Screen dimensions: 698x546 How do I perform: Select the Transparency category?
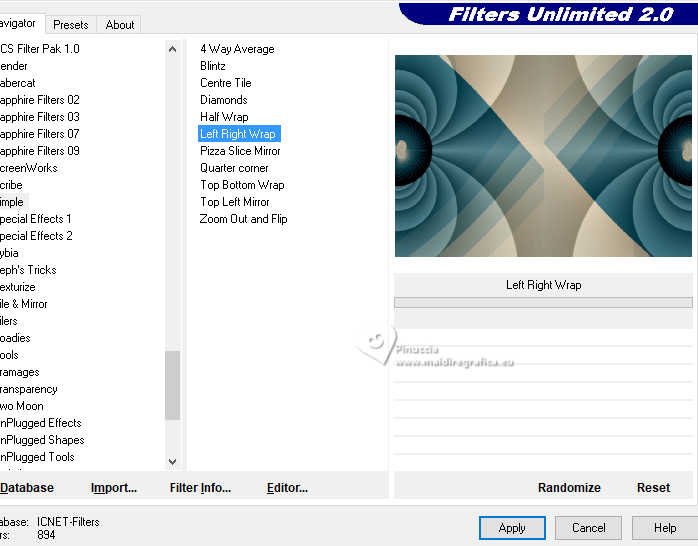(x=29, y=389)
